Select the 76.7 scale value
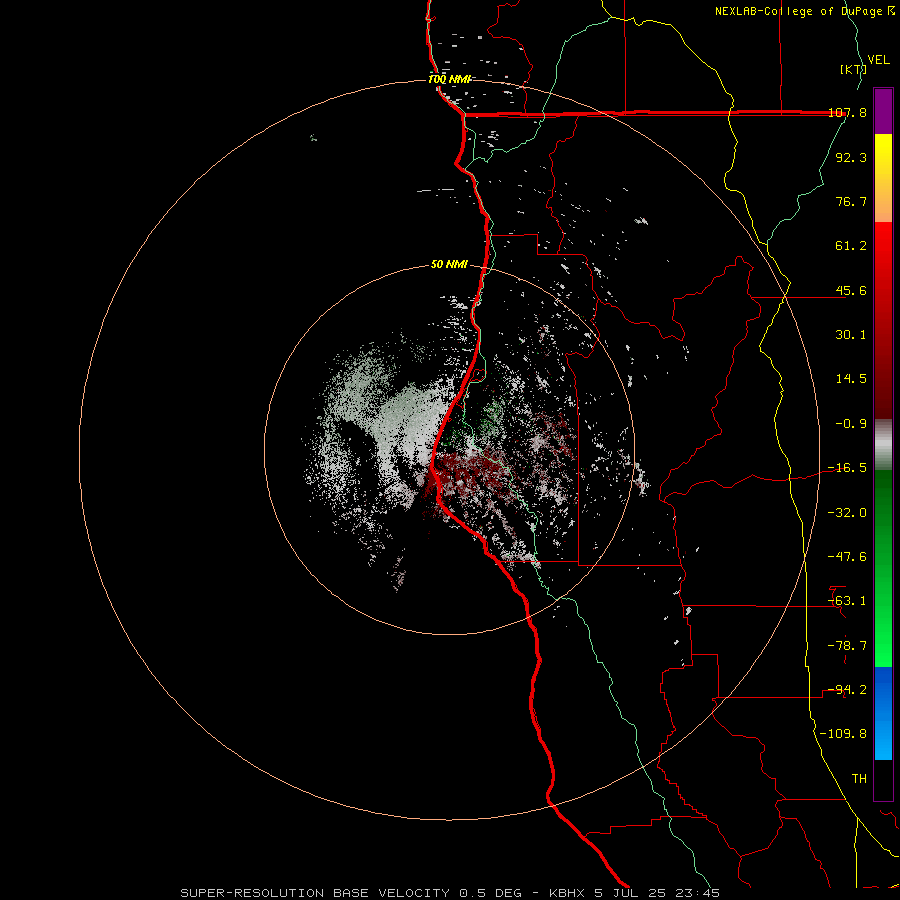 click(x=851, y=201)
